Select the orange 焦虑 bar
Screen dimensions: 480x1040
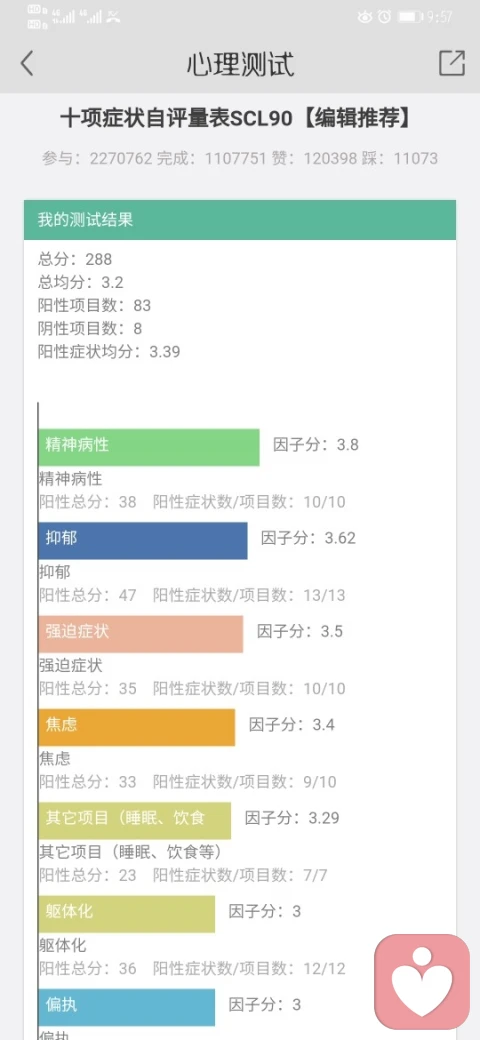137,727
